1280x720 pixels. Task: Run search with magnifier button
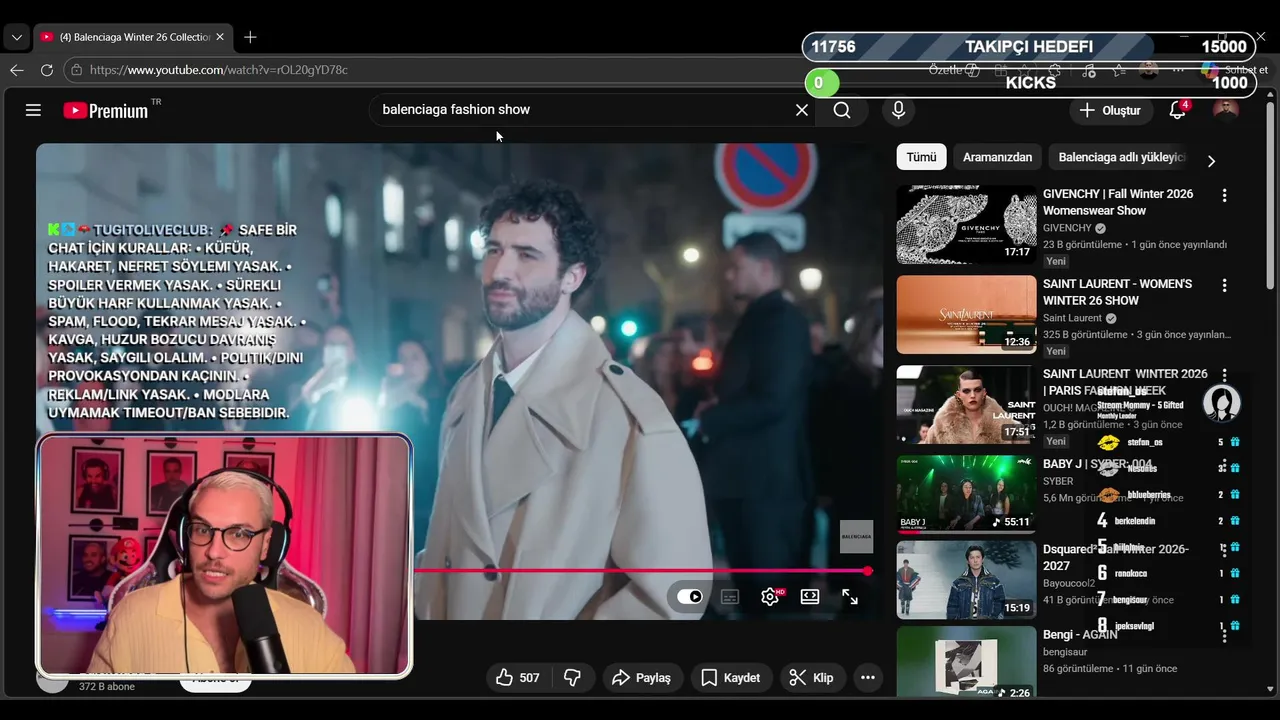tap(842, 110)
